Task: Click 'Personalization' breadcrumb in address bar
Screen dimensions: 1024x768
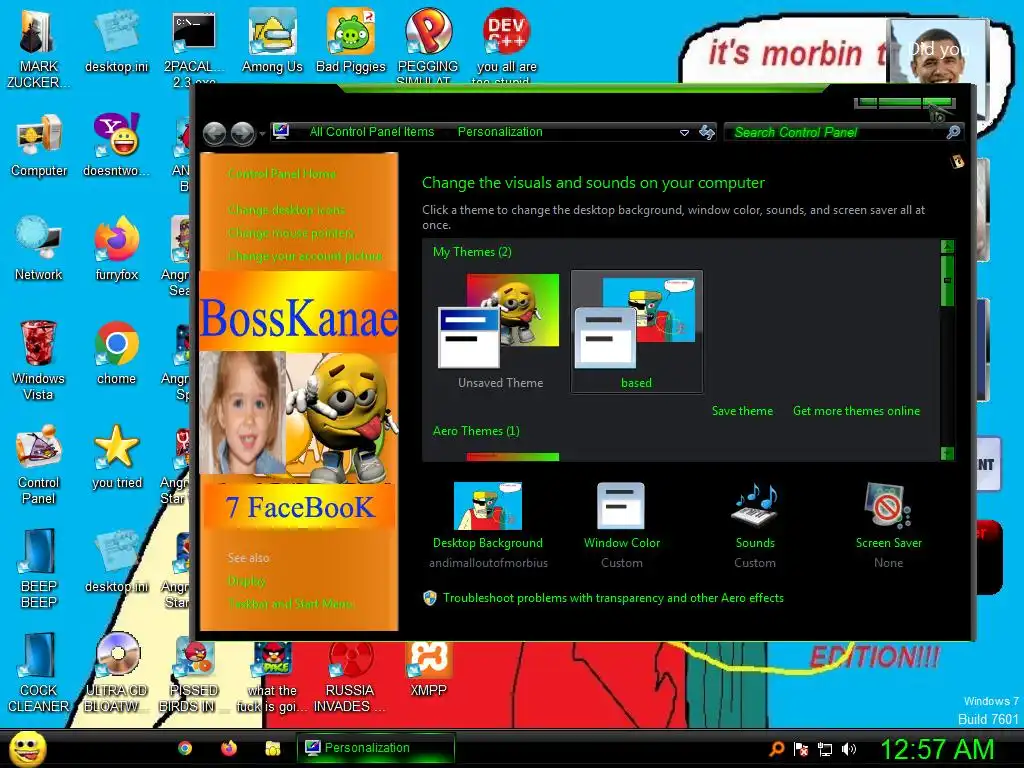Action: point(500,132)
